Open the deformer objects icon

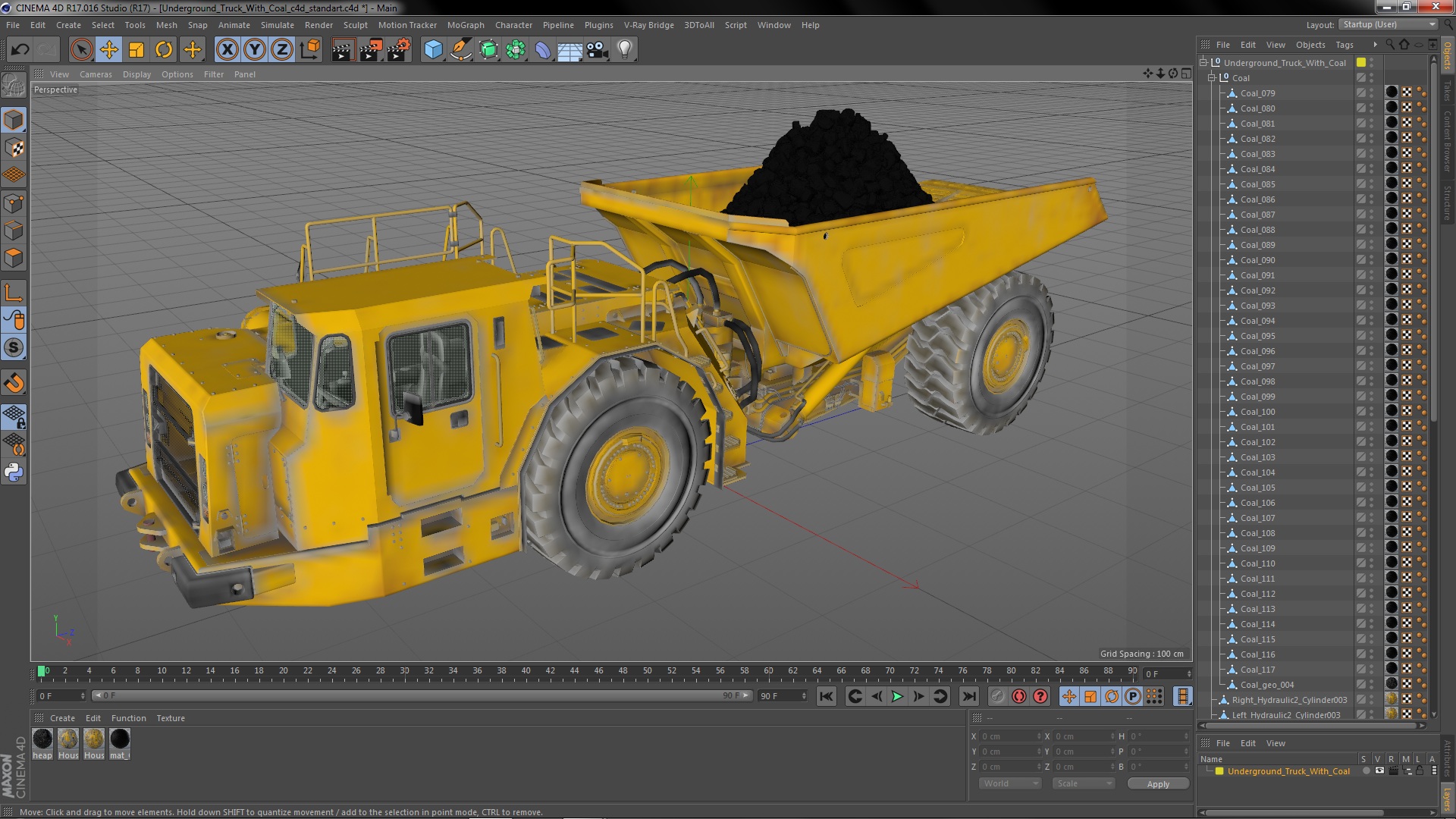(x=543, y=50)
